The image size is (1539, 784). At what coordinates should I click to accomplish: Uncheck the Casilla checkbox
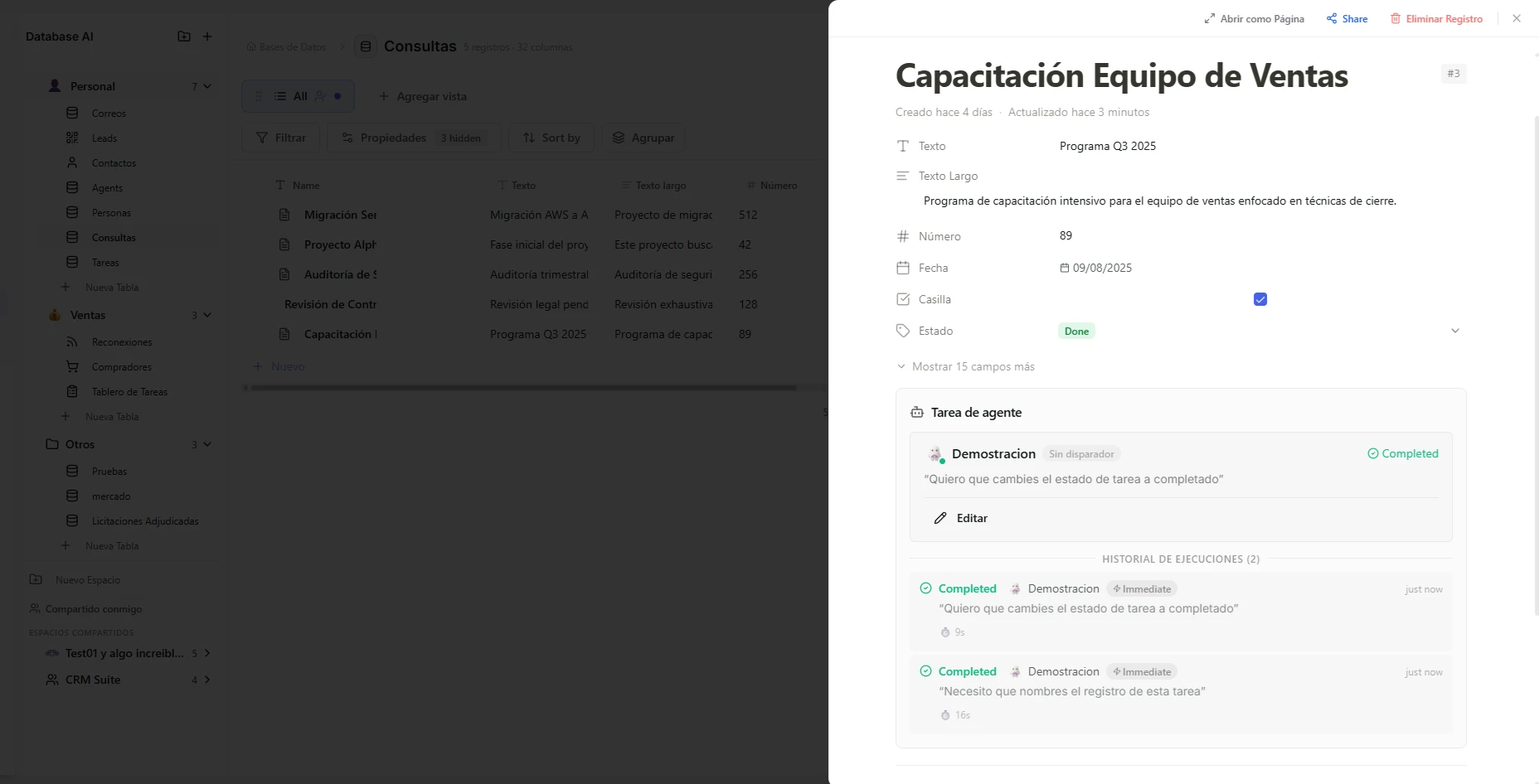click(x=1260, y=299)
